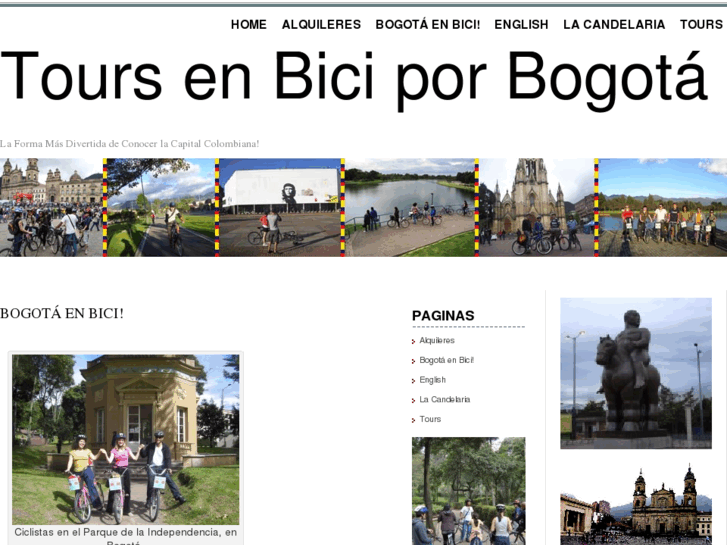Image resolution: width=727 pixels, height=545 pixels.
Task: Select BOGOTÁ EN BICI! in the navigation bar
Action: click(427, 25)
